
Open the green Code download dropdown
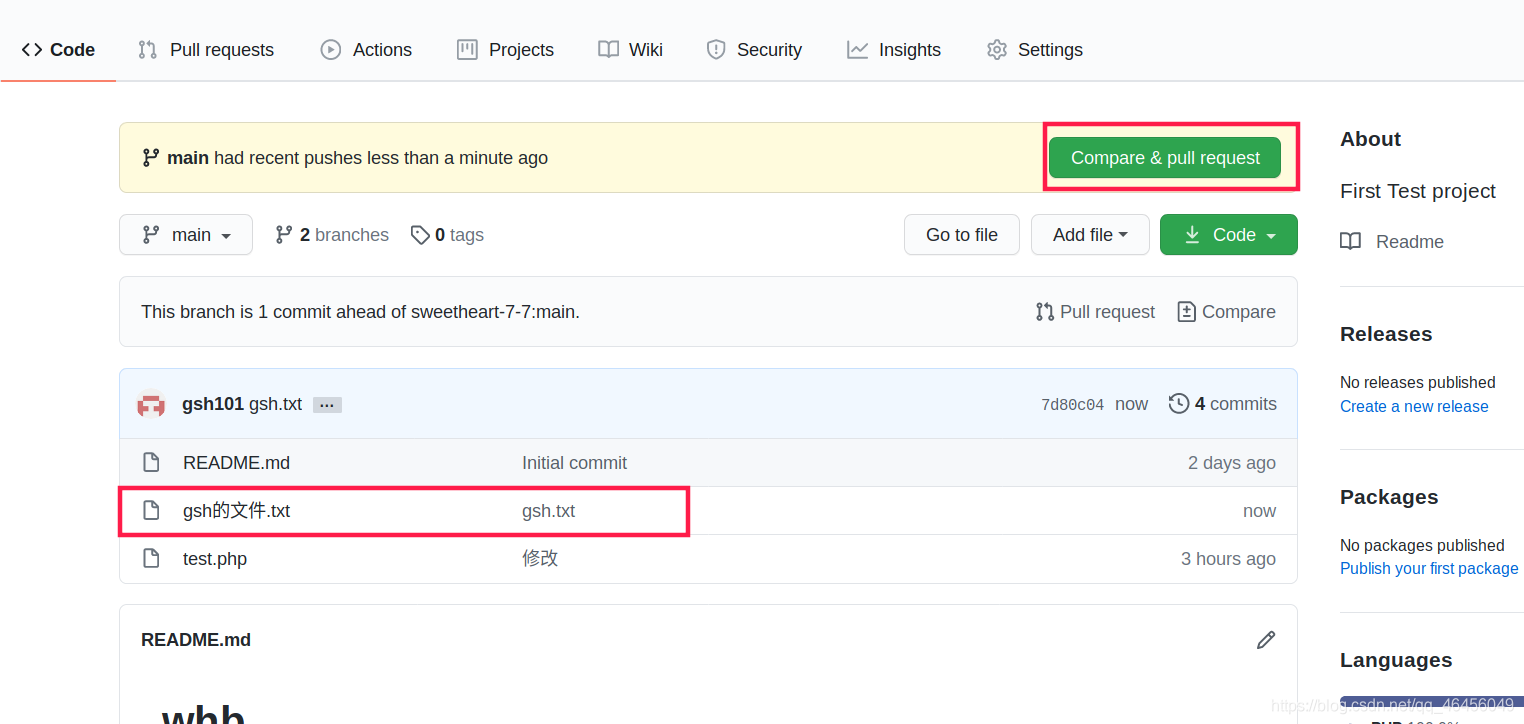1229,235
